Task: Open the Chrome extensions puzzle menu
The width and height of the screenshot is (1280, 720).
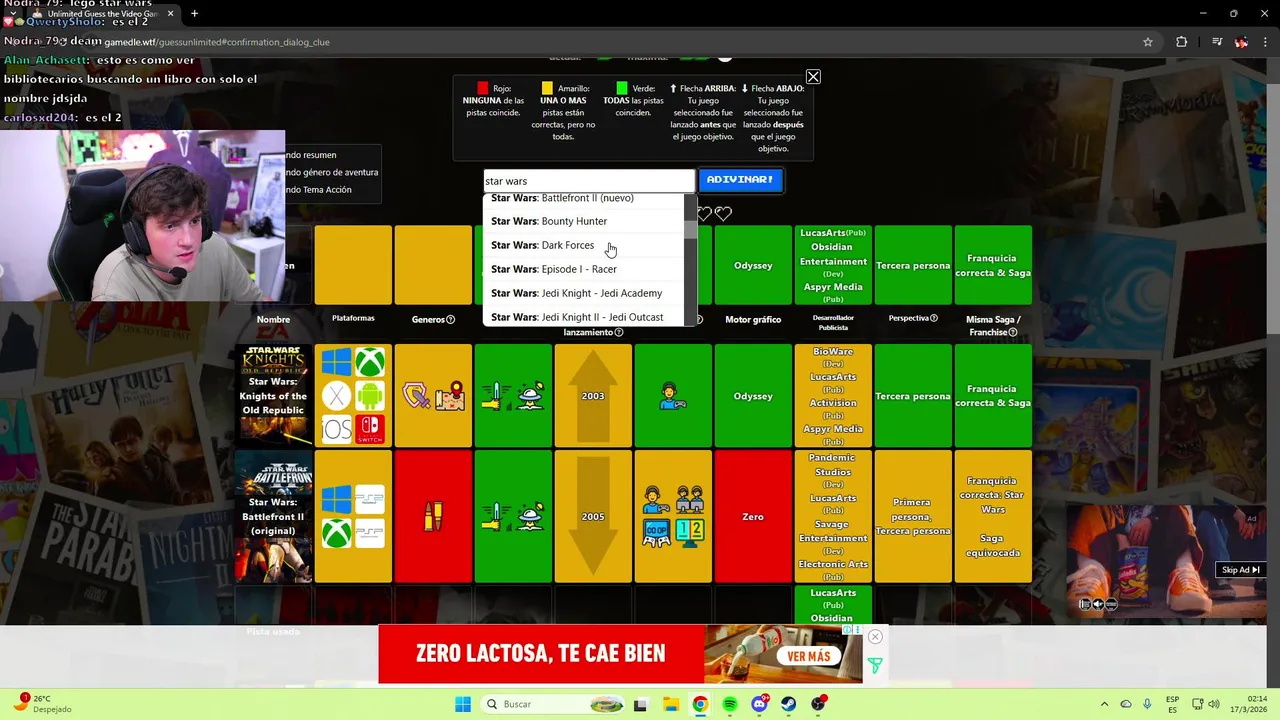Action: 1181,42
